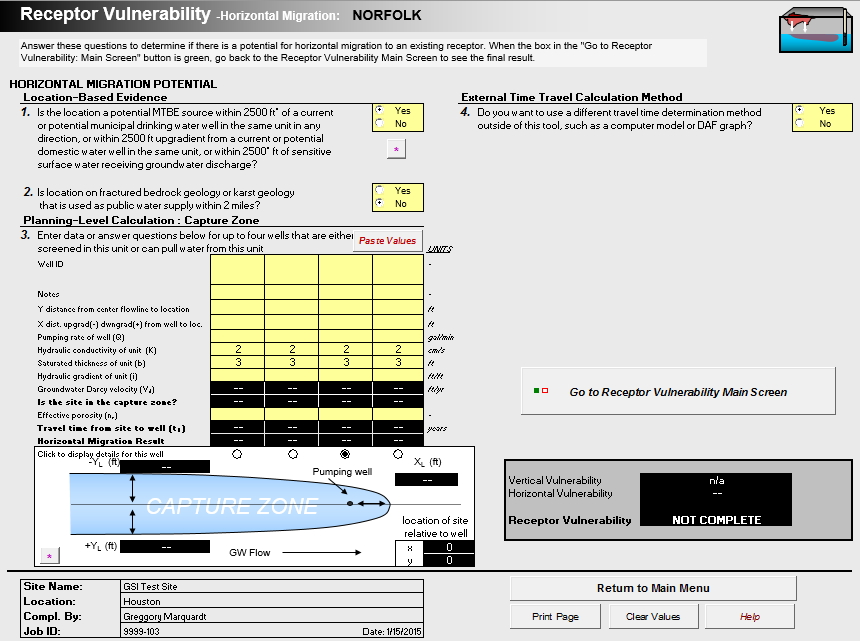860x641 pixels.
Task: Select No for question 1 MTBE source
Action: (x=378, y=124)
